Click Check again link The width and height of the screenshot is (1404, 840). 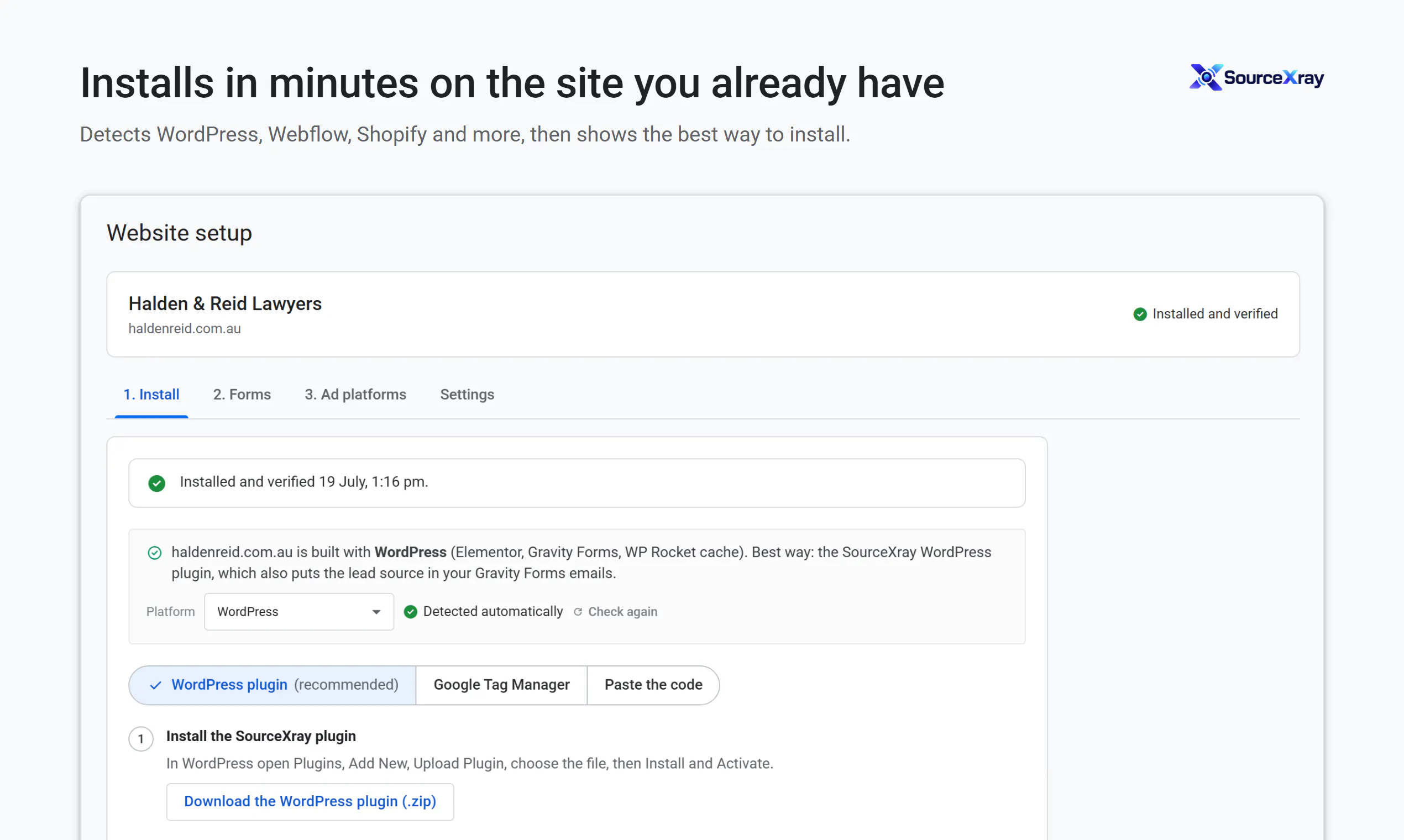pos(623,611)
